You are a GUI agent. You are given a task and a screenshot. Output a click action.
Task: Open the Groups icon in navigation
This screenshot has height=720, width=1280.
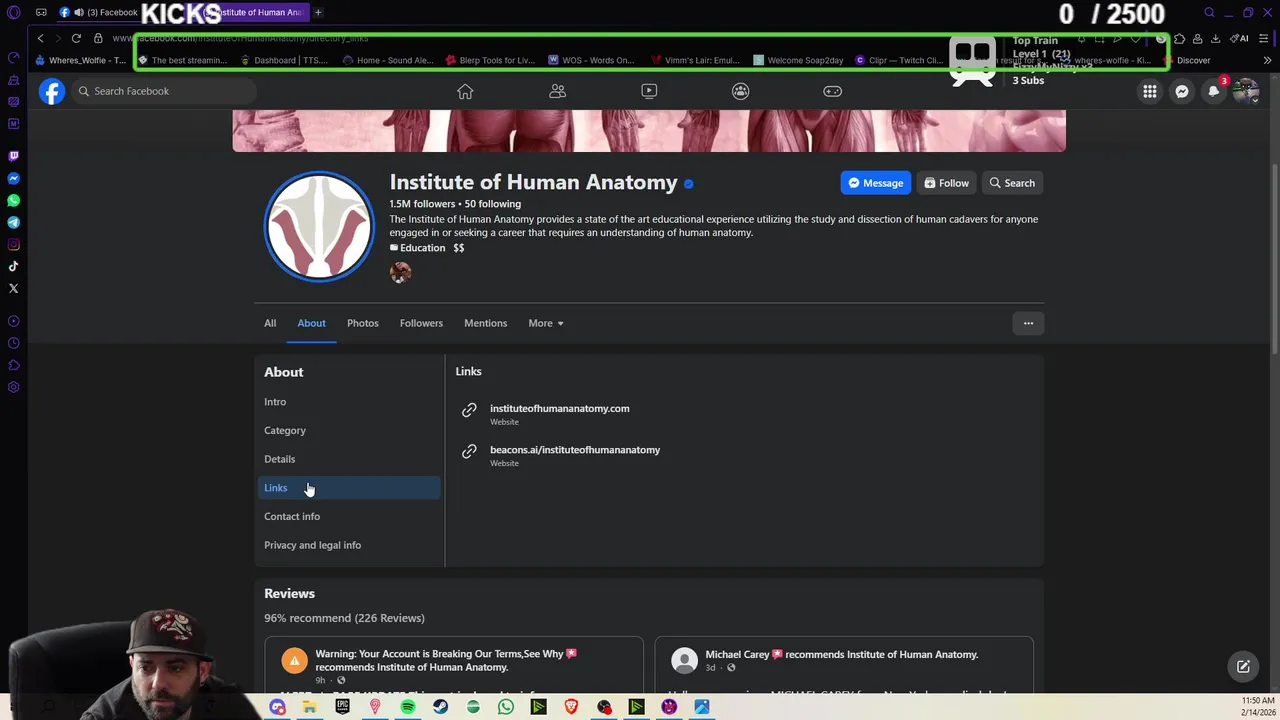pos(740,91)
